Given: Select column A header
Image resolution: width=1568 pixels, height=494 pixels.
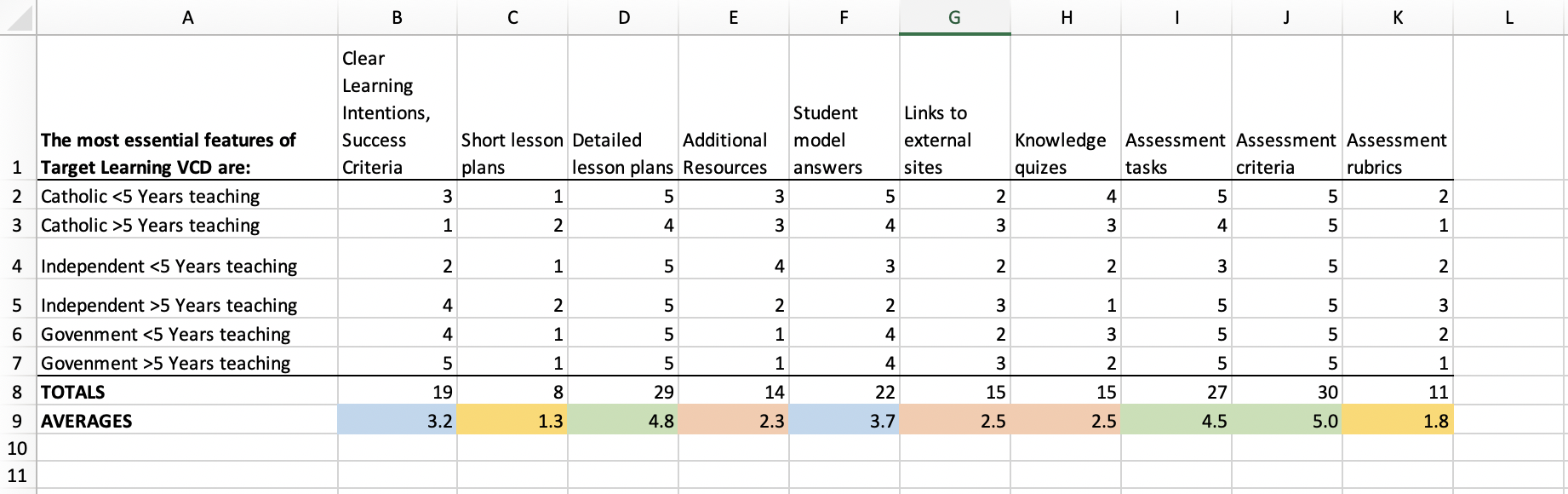Looking at the screenshot, I should pos(188,16).
